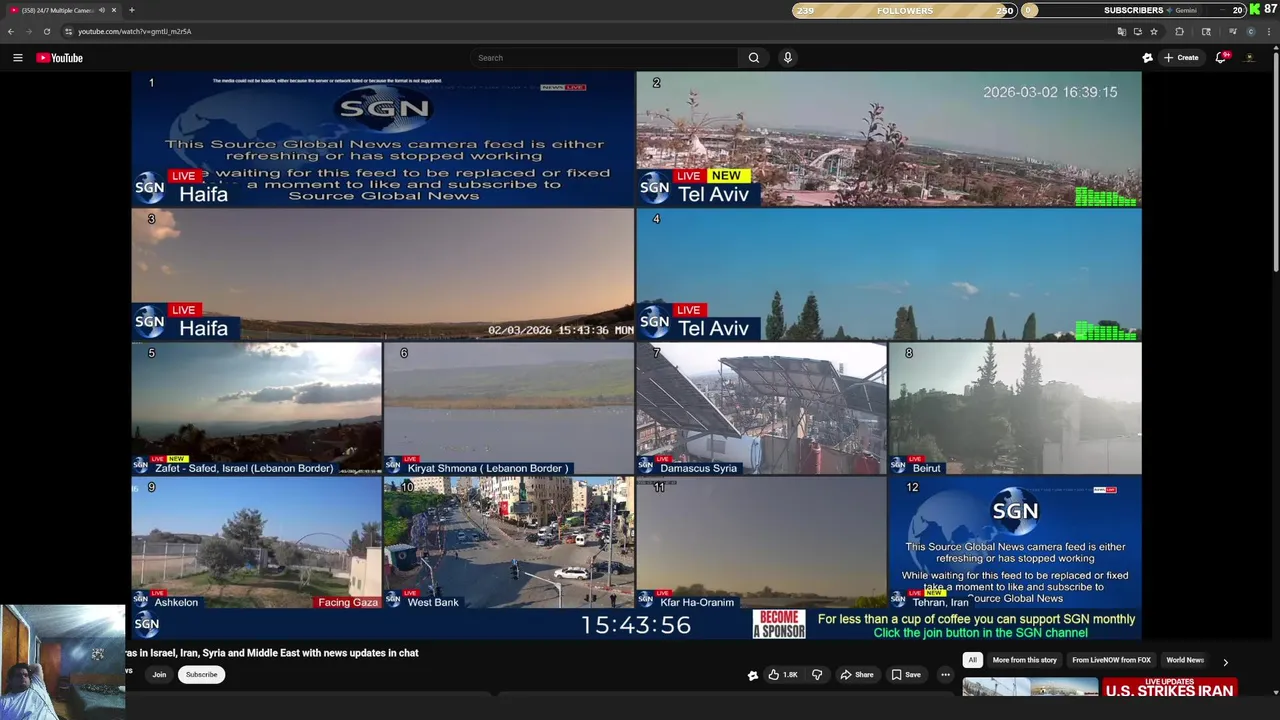Click the Join channel button
The image size is (1280, 720).
[x=159, y=675]
